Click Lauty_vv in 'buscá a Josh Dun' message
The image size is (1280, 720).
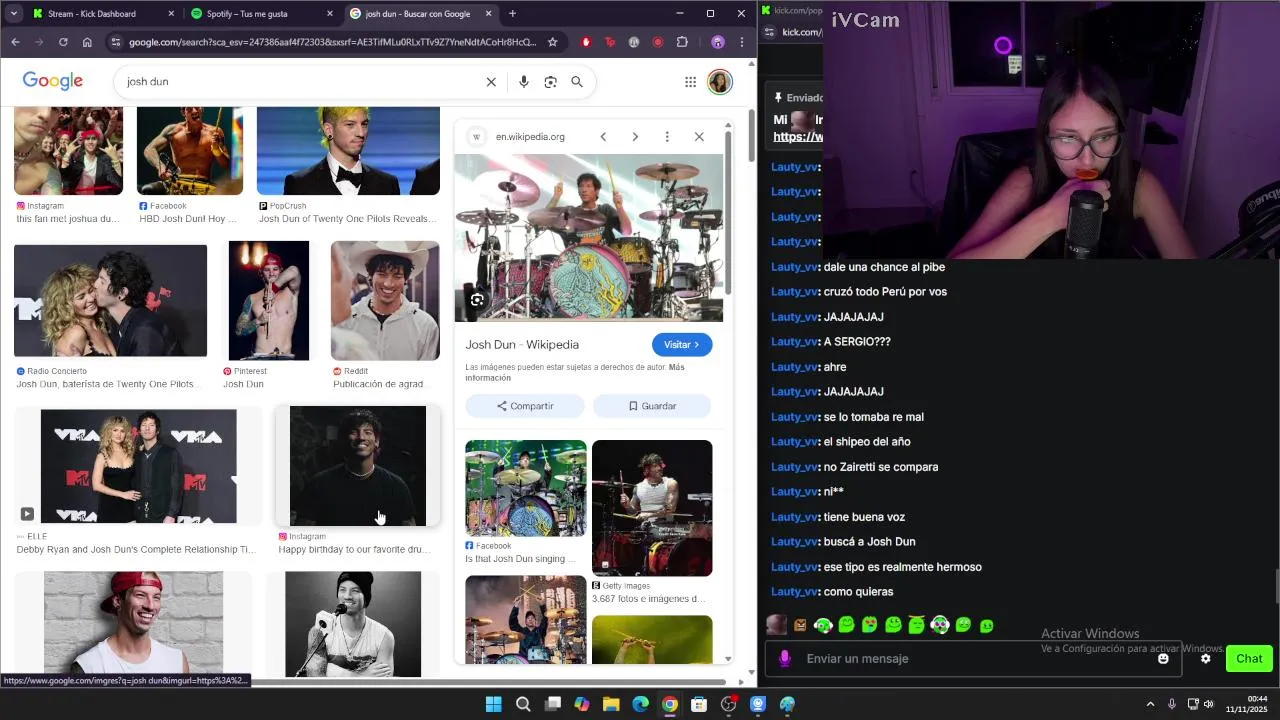[x=795, y=542]
